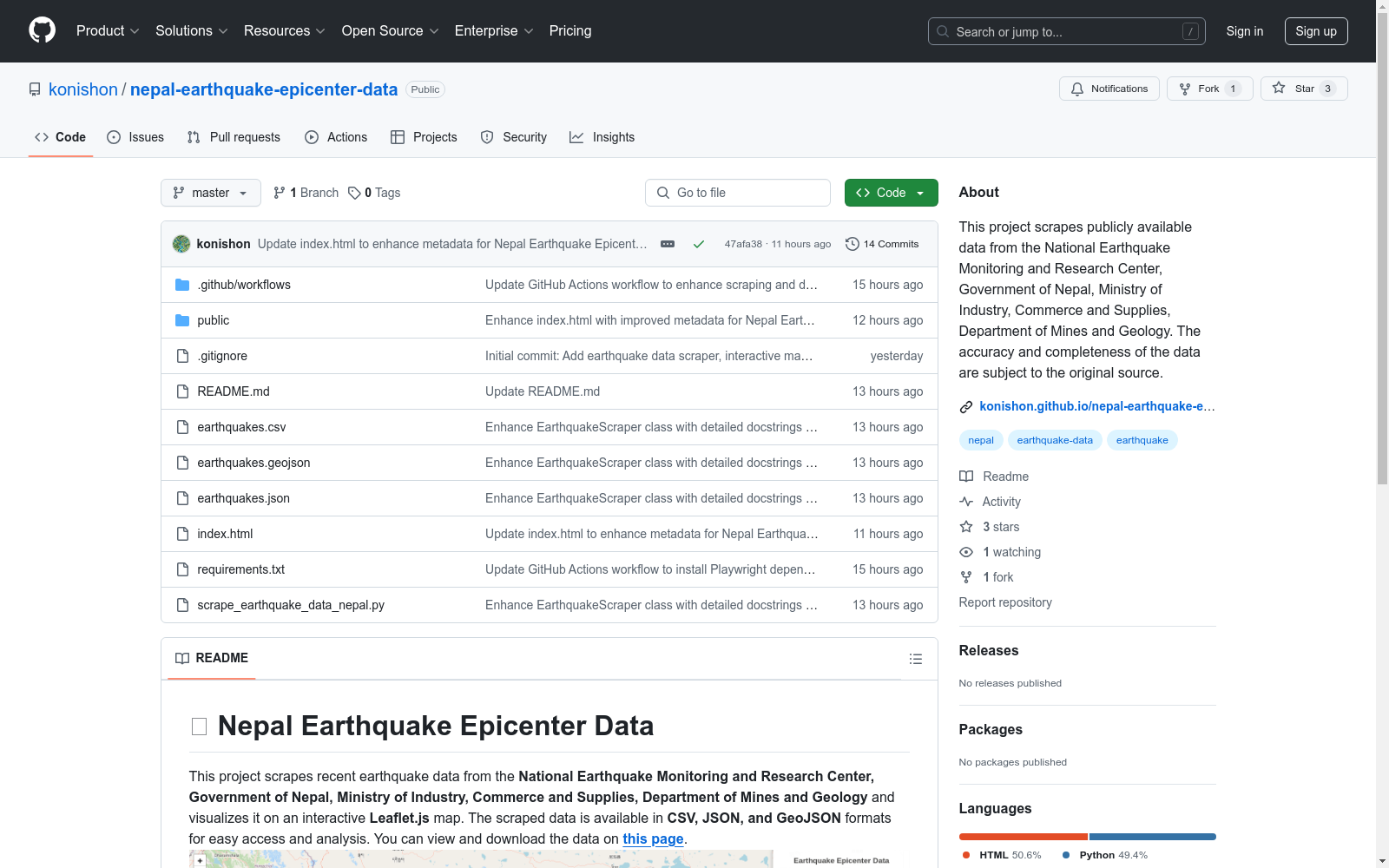Image resolution: width=1389 pixels, height=868 pixels.
Task: Click the green commit status checkmark
Action: (699, 244)
